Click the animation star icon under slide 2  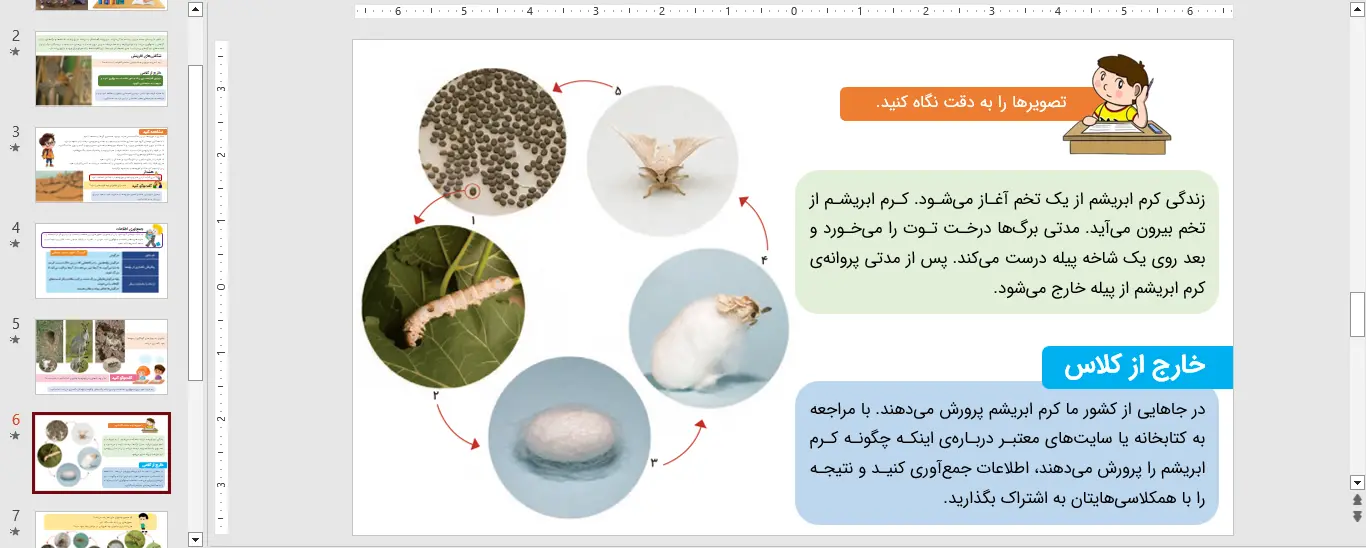click(x=15, y=52)
